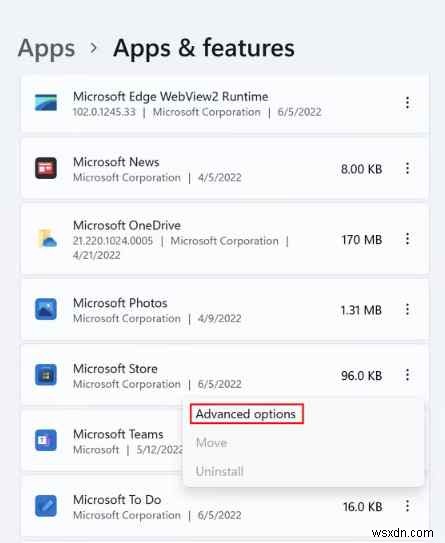Click the 4/5/2022 install date
Image resolution: width=445 pixels, height=543 pixels.
tap(220, 177)
